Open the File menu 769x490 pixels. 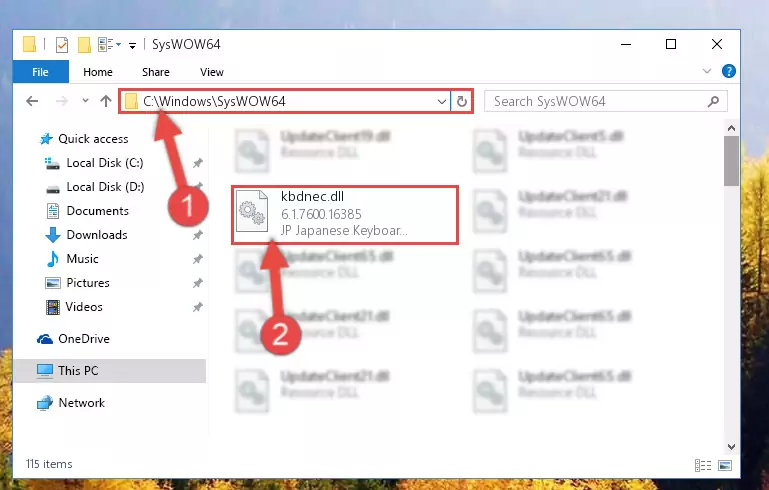[40, 72]
